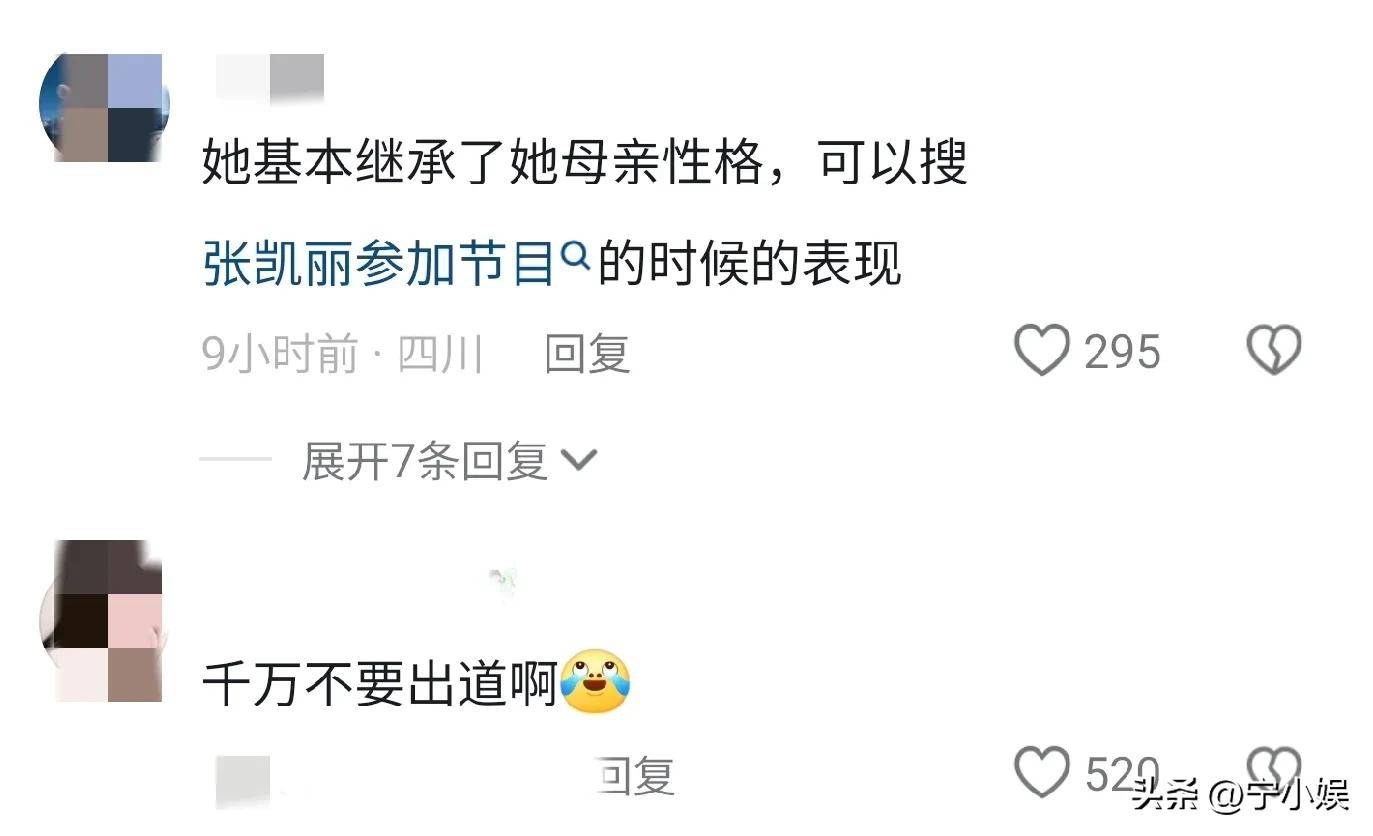Like the comment with 295 likes
Image resolution: width=1373 pixels, height=836 pixels.
pyautogui.click(x=1042, y=351)
